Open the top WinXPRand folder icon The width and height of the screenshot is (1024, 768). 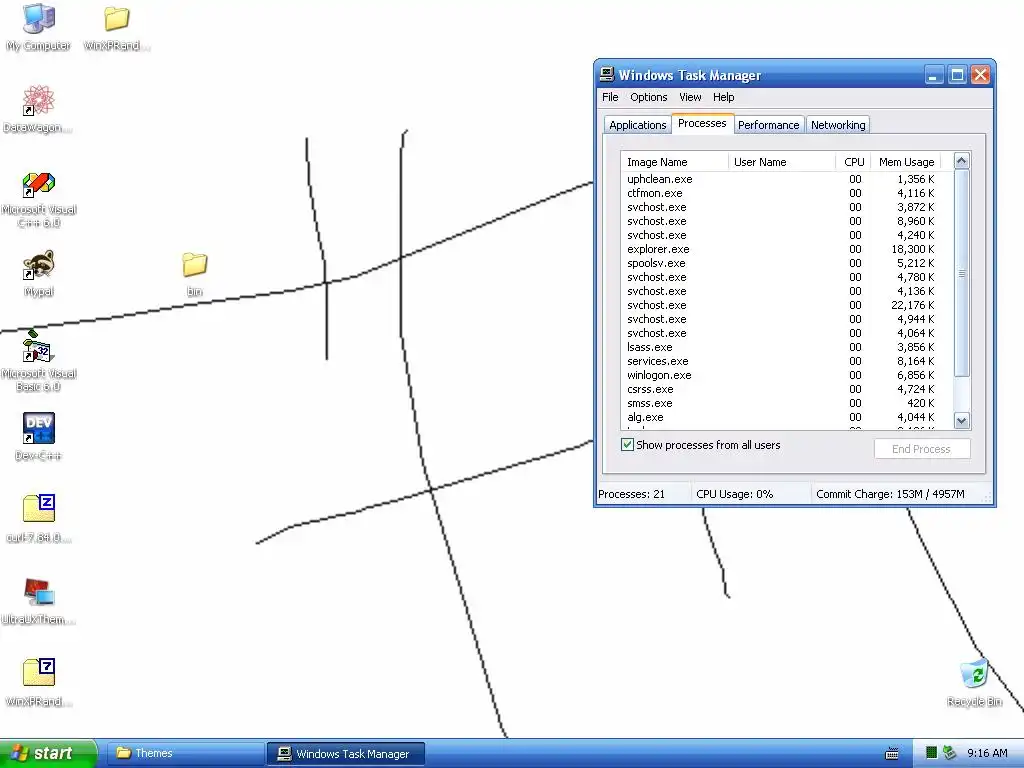click(x=117, y=27)
